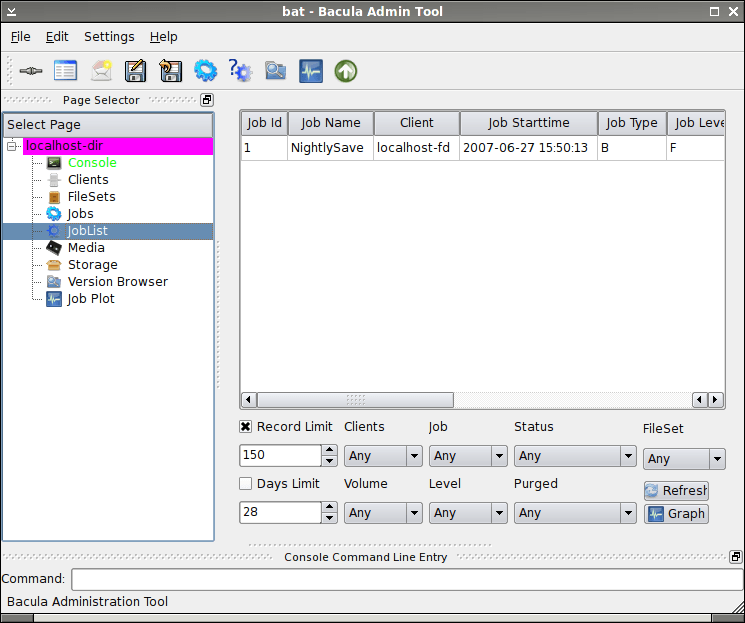This screenshot has height=623, width=745.
Task: Click the blue job plot toolbar icon
Action: (x=311, y=71)
